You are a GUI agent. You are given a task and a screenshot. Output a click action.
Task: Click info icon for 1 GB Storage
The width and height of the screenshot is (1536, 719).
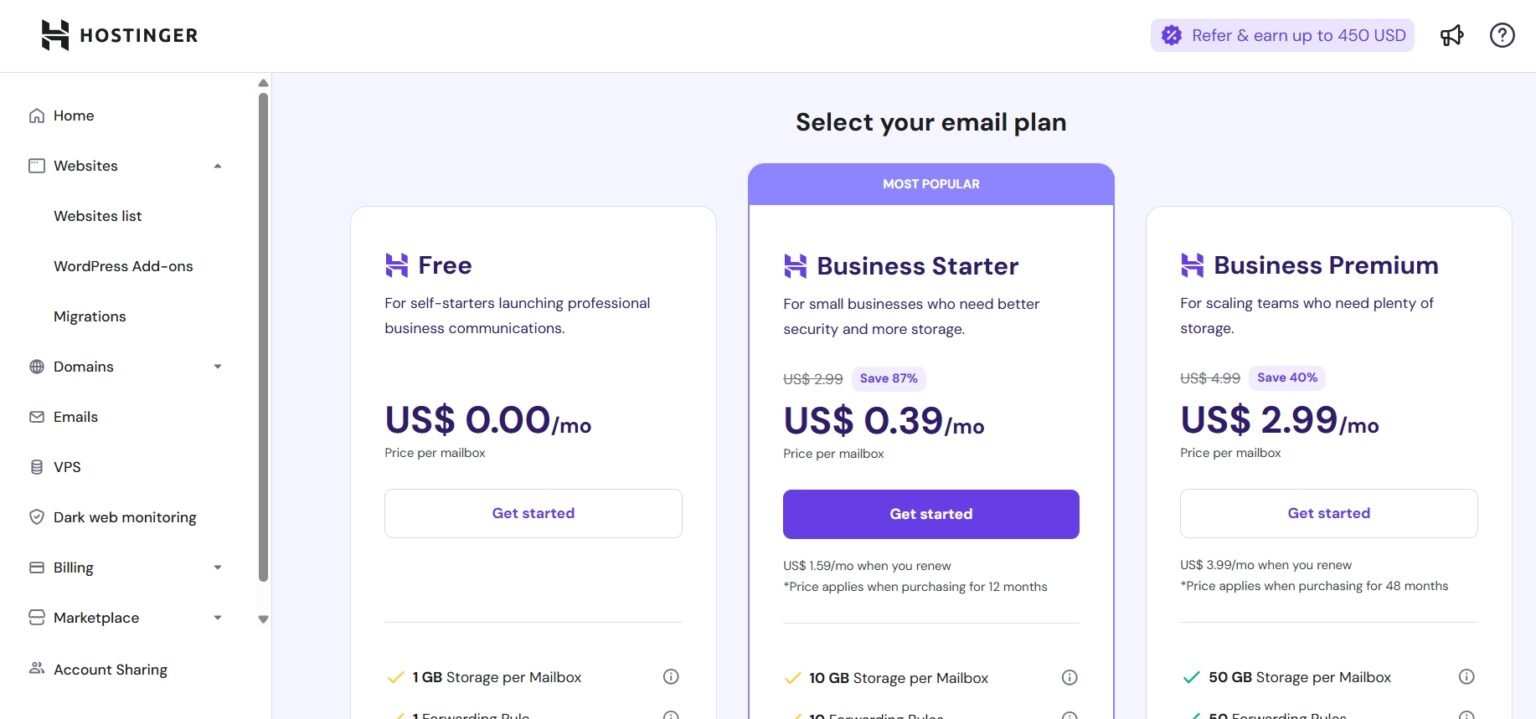point(671,677)
